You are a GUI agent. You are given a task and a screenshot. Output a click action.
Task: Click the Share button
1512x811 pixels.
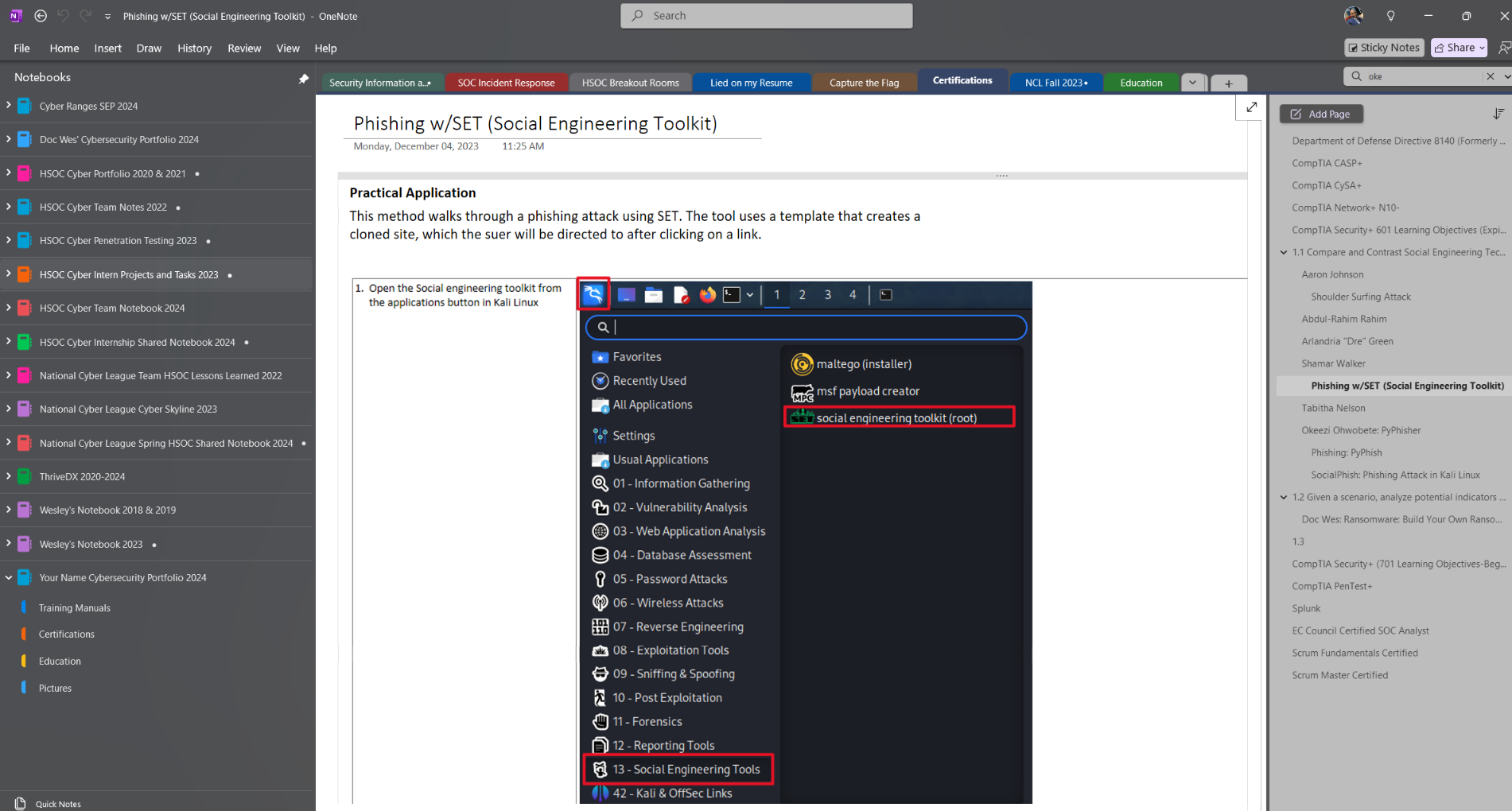coord(1454,48)
